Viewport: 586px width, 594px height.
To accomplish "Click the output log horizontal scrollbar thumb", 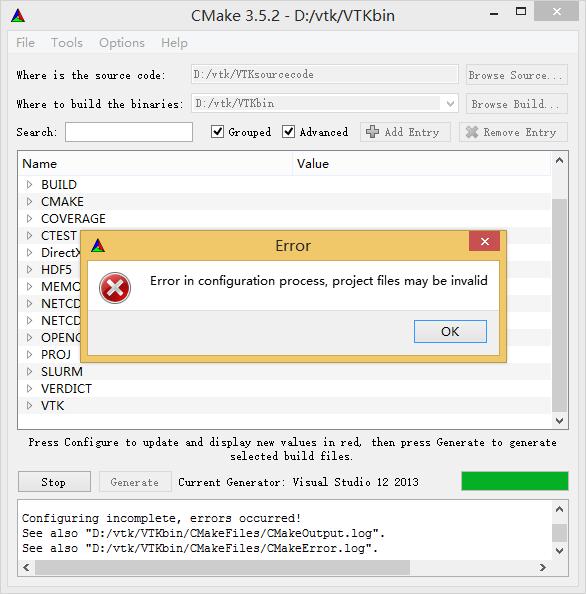I will (222, 567).
